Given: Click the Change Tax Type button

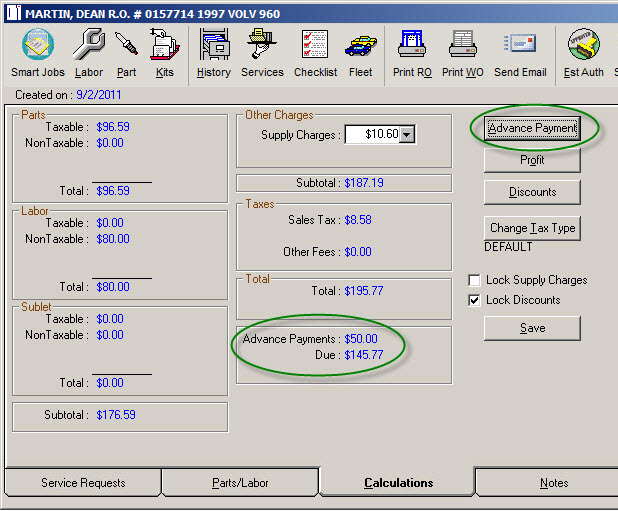Looking at the screenshot, I should 532,228.
